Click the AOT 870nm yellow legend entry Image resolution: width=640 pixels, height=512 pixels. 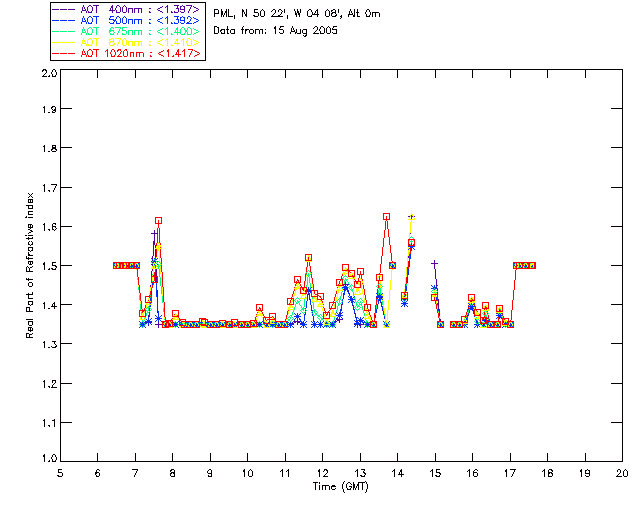coord(126,42)
